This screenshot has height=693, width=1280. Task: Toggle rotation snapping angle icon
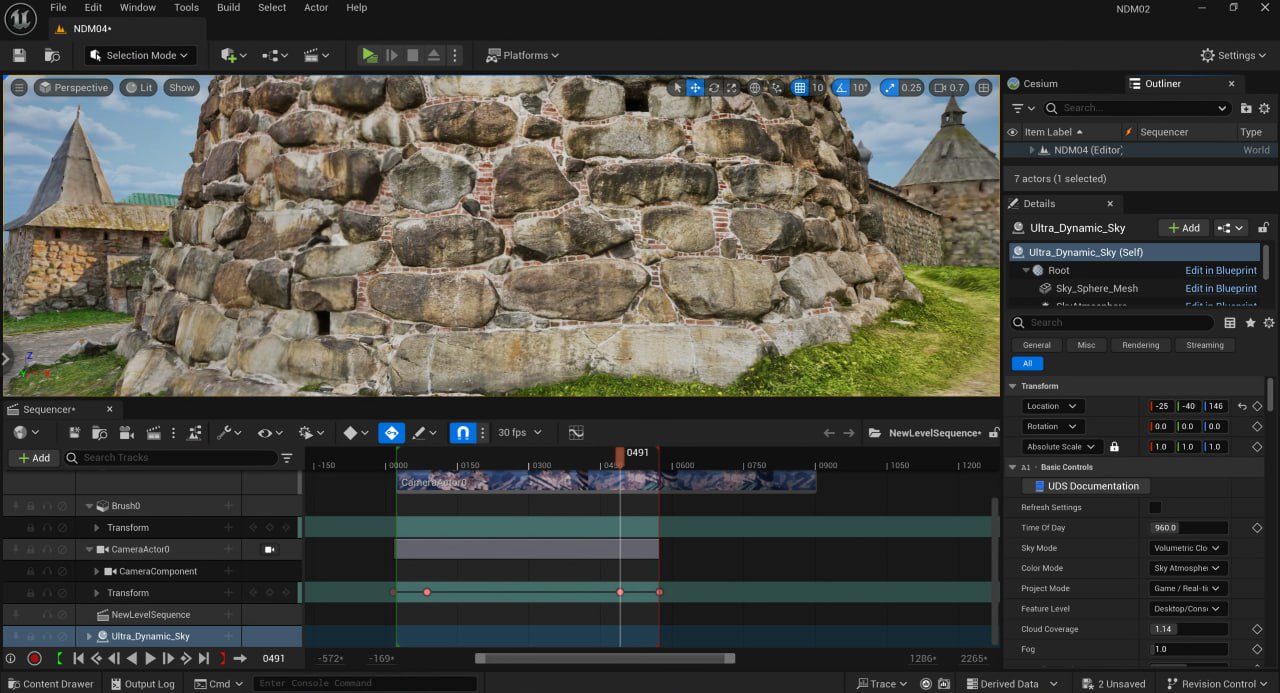[x=840, y=88]
